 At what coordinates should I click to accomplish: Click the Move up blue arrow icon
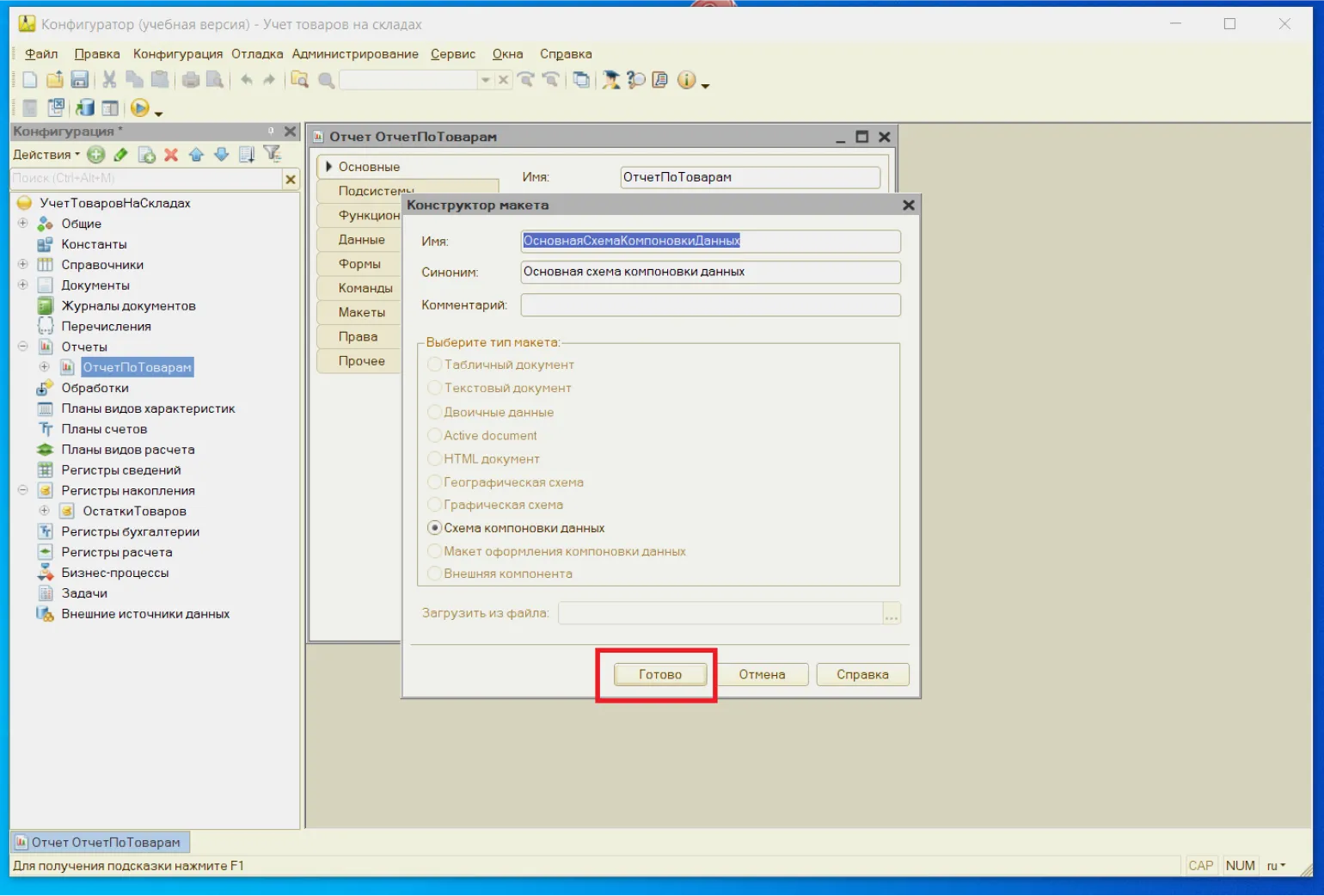pos(196,155)
